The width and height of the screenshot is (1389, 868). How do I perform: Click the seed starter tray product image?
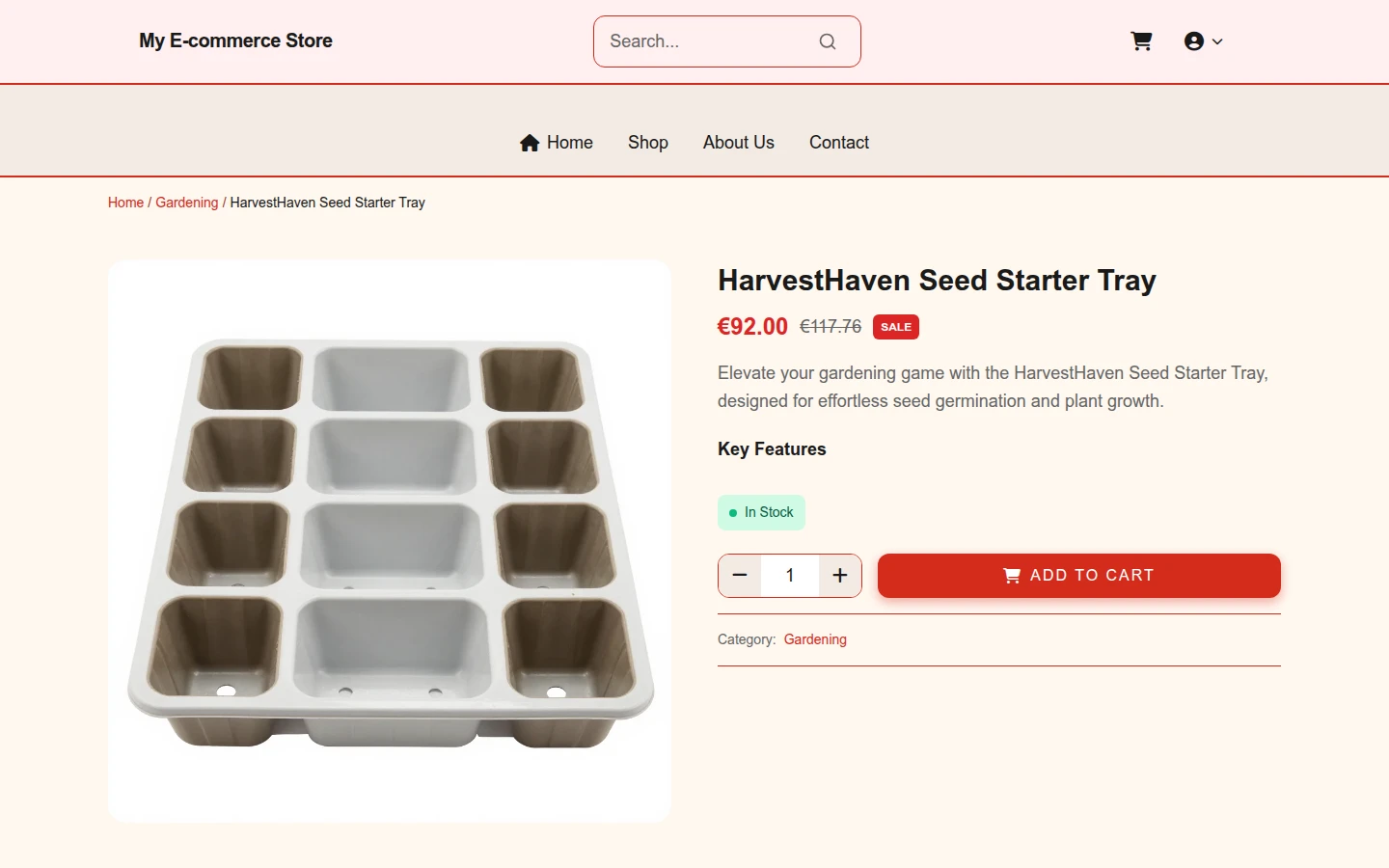coord(390,541)
